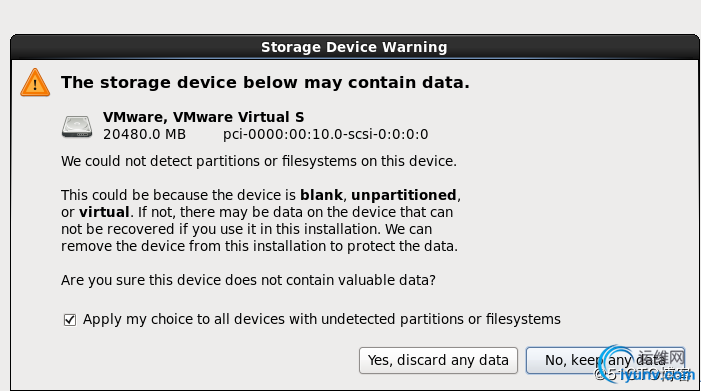Click the 'could not detect partitions' sentence

259,161
